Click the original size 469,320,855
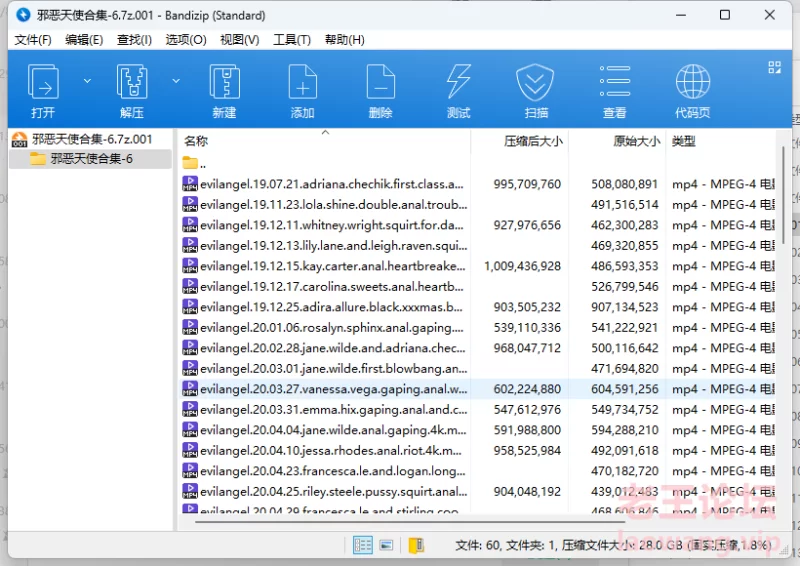800x566 pixels. tap(624, 245)
